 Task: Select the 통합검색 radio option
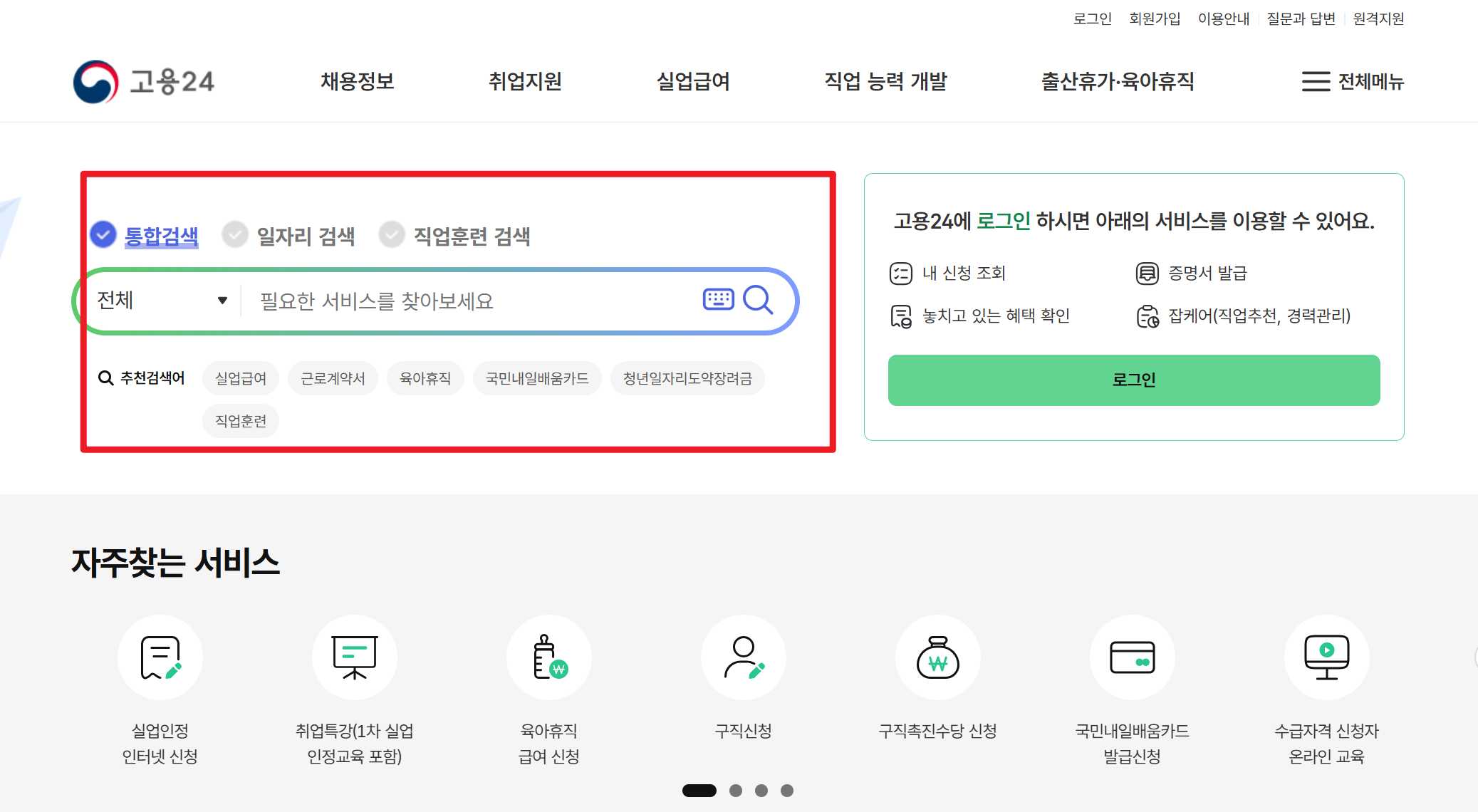[x=103, y=234]
